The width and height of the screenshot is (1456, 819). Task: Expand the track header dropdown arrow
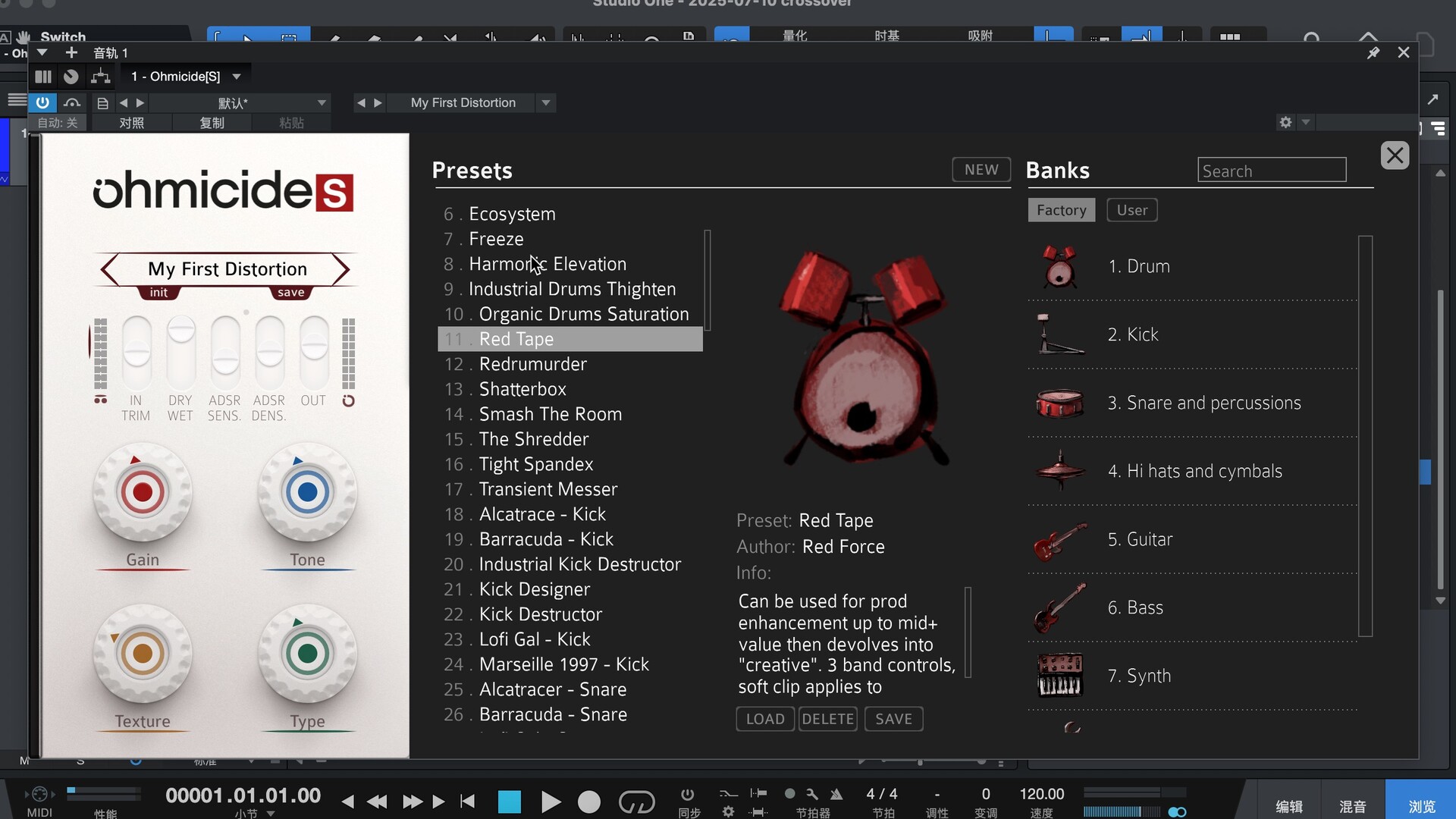42,52
